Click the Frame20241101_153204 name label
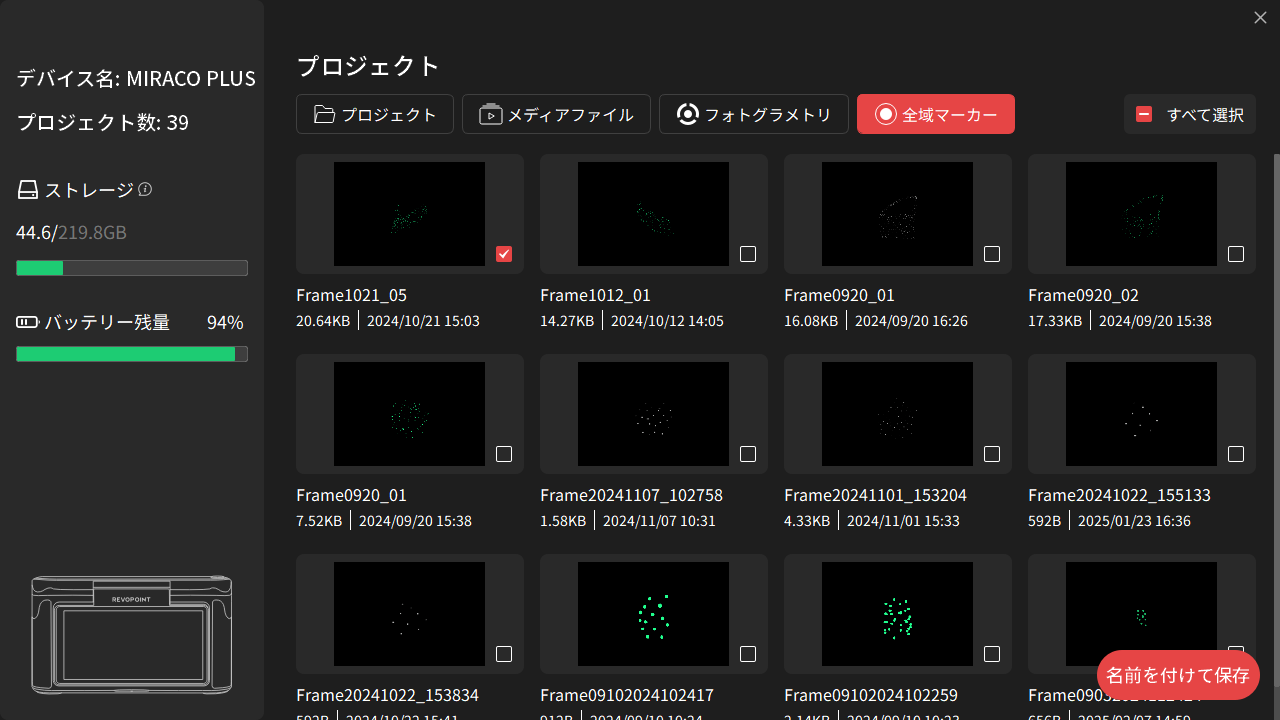 point(875,495)
